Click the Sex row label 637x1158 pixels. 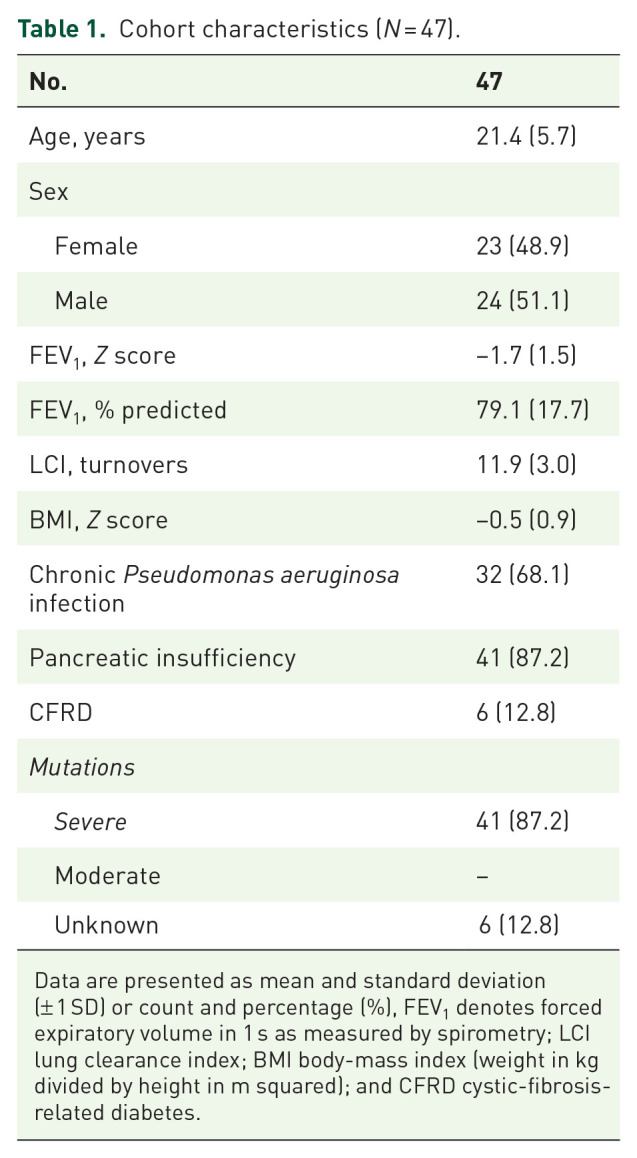(x=49, y=191)
